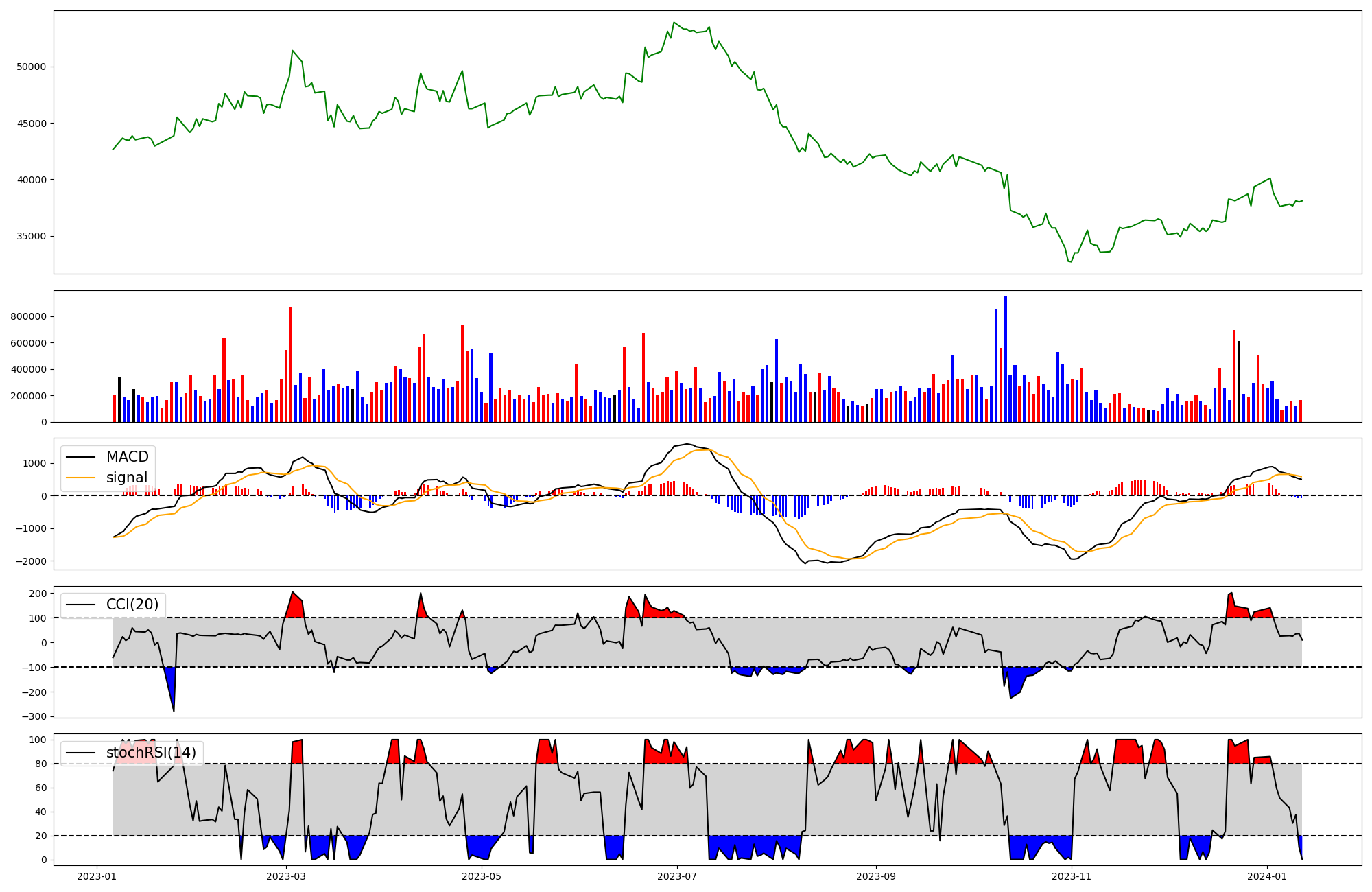Click the −1000 MACD axis label

pos(31,528)
